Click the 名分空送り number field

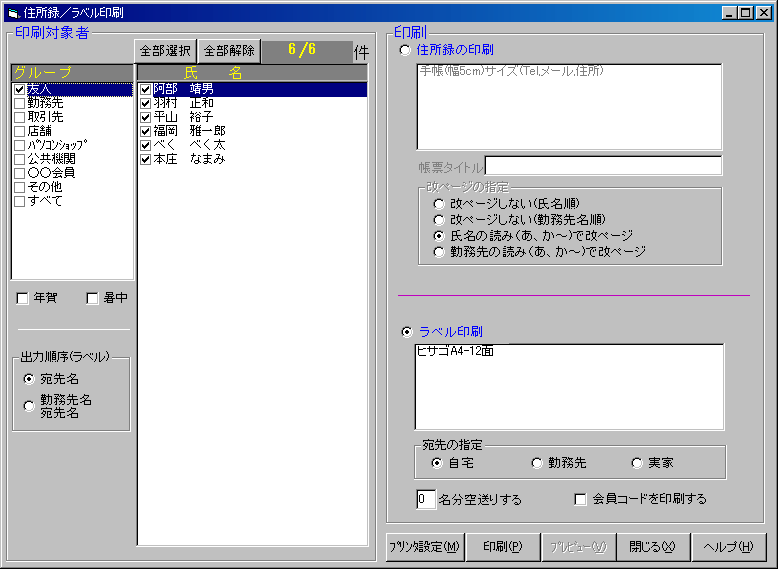click(425, 498)
